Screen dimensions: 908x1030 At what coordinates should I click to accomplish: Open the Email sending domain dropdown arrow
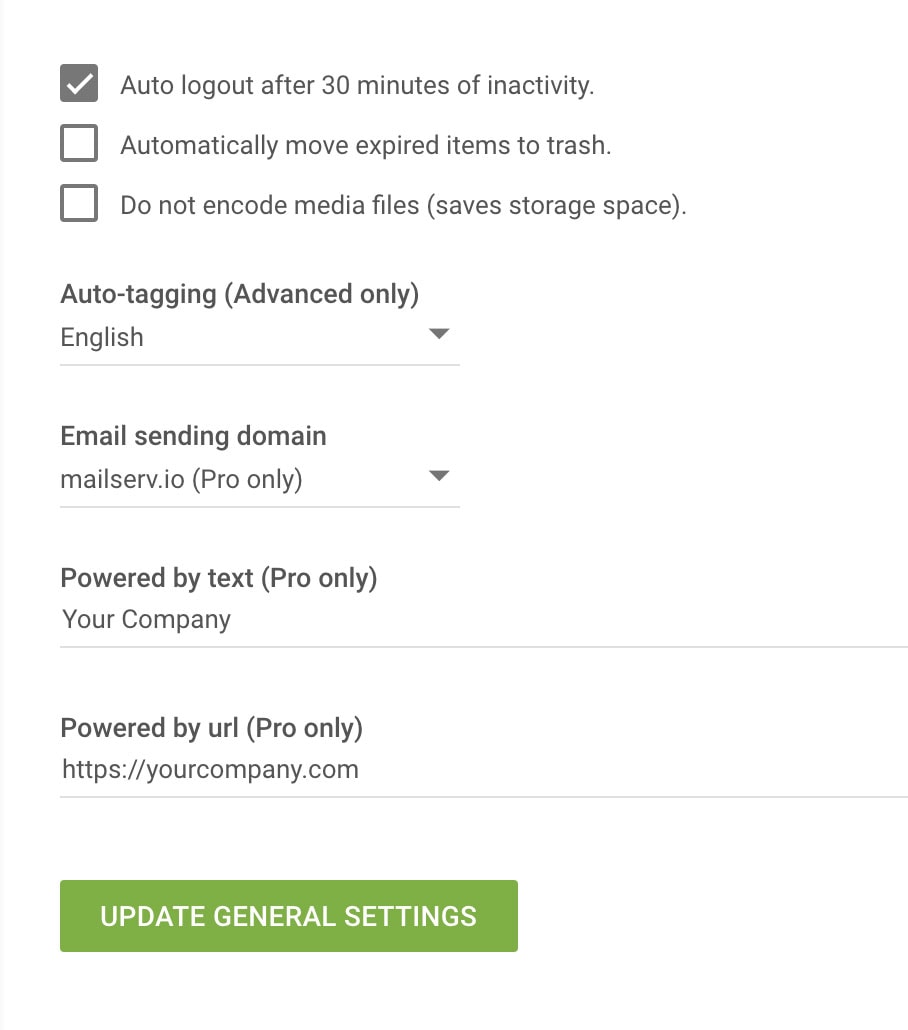(438, 476)
